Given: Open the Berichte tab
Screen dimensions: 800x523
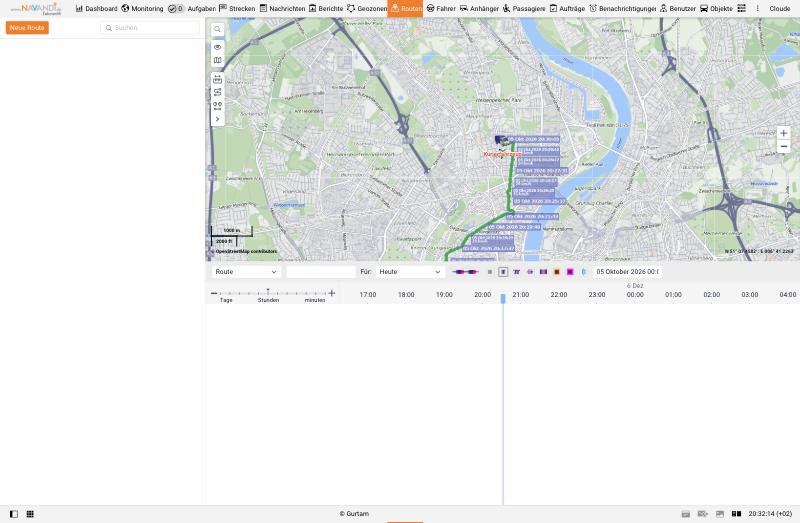Looking at the screenshot, I should (326, 9).
